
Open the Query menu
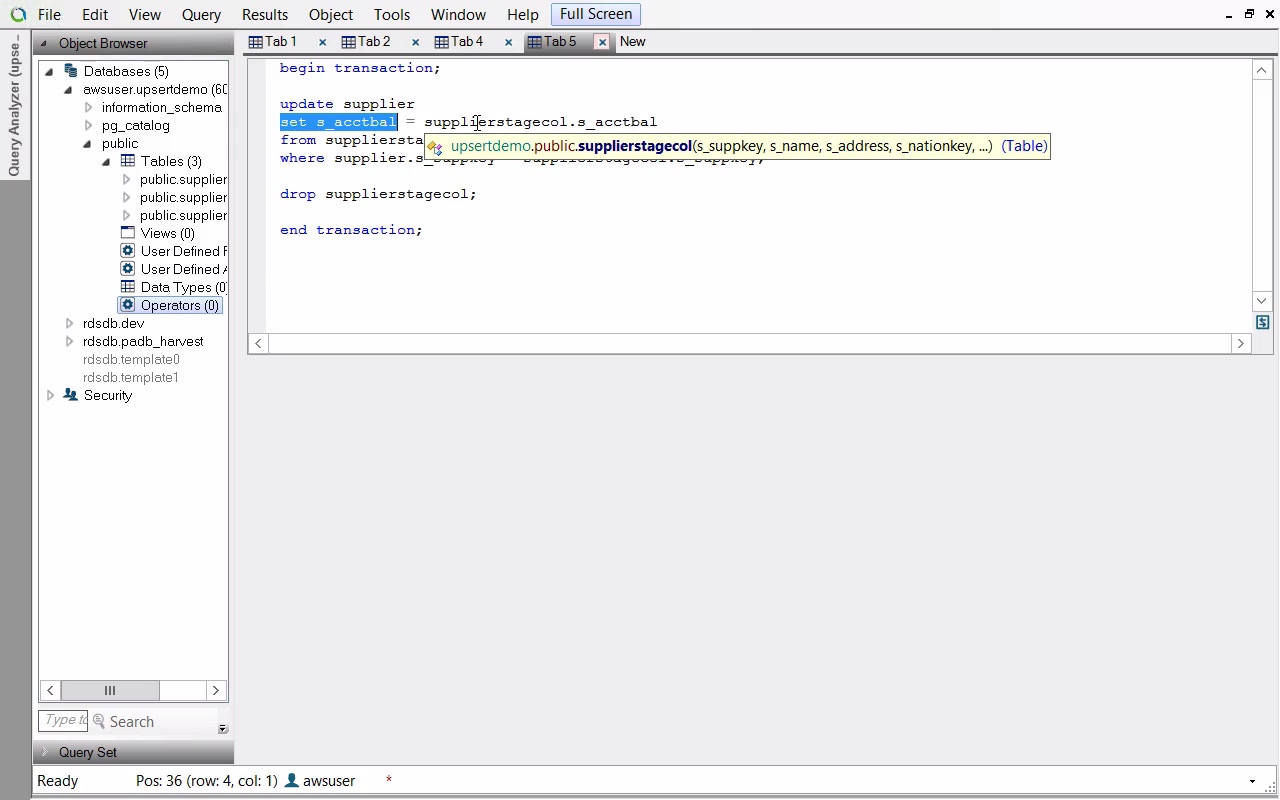click(201, 15)
